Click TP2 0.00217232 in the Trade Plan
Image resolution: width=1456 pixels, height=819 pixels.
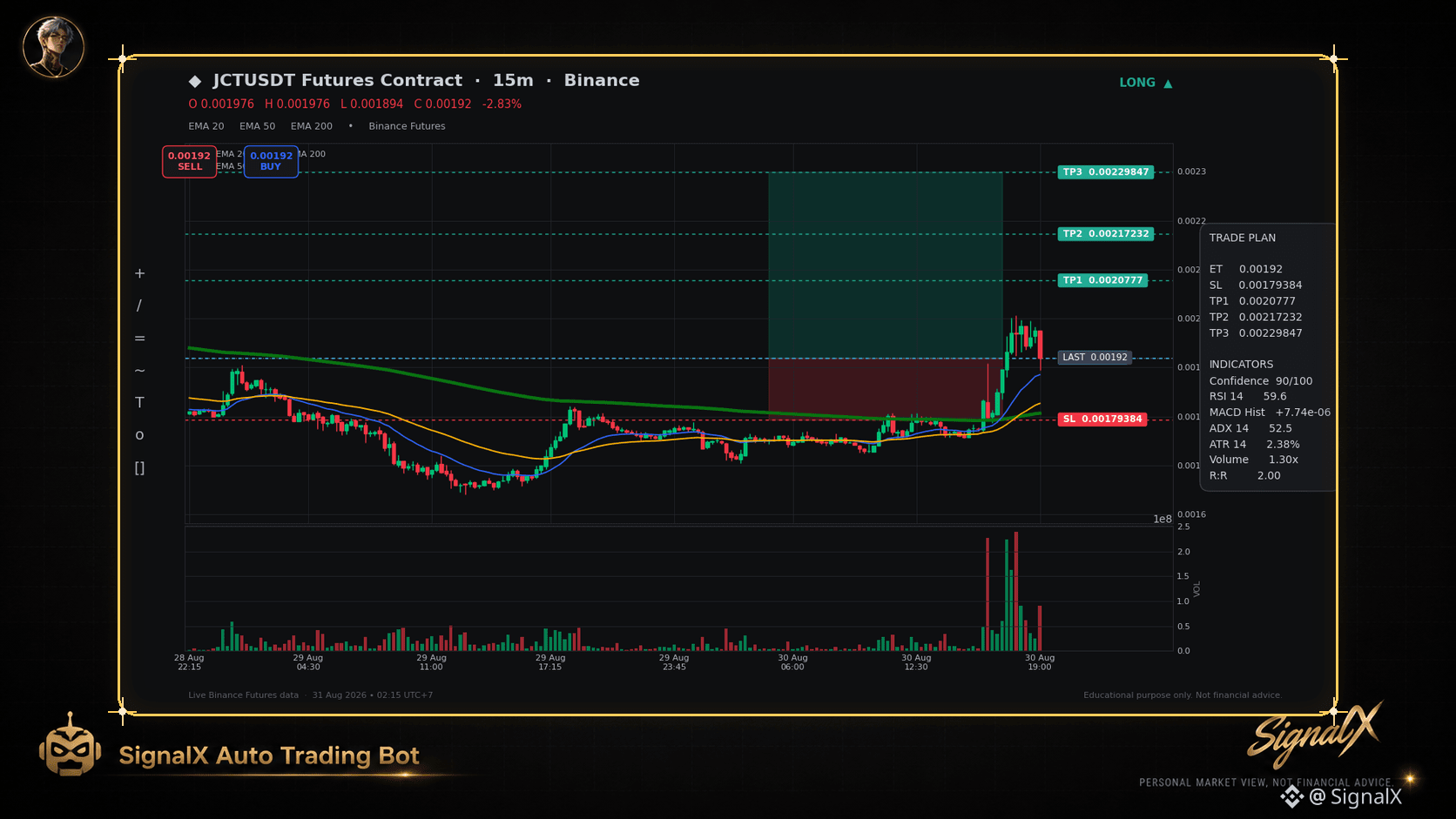(x=1256, y=318)
